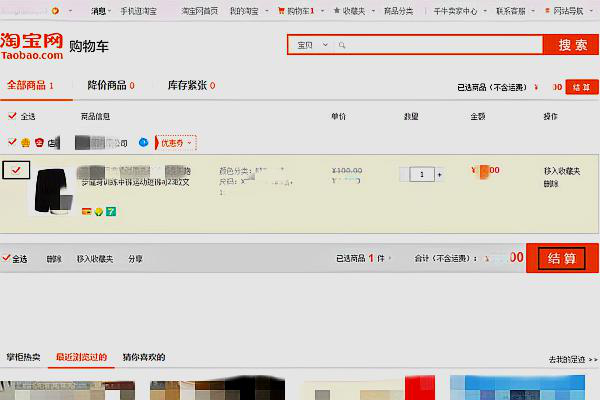
Task: Click 删除 in the item row
Action: (551, 184)
